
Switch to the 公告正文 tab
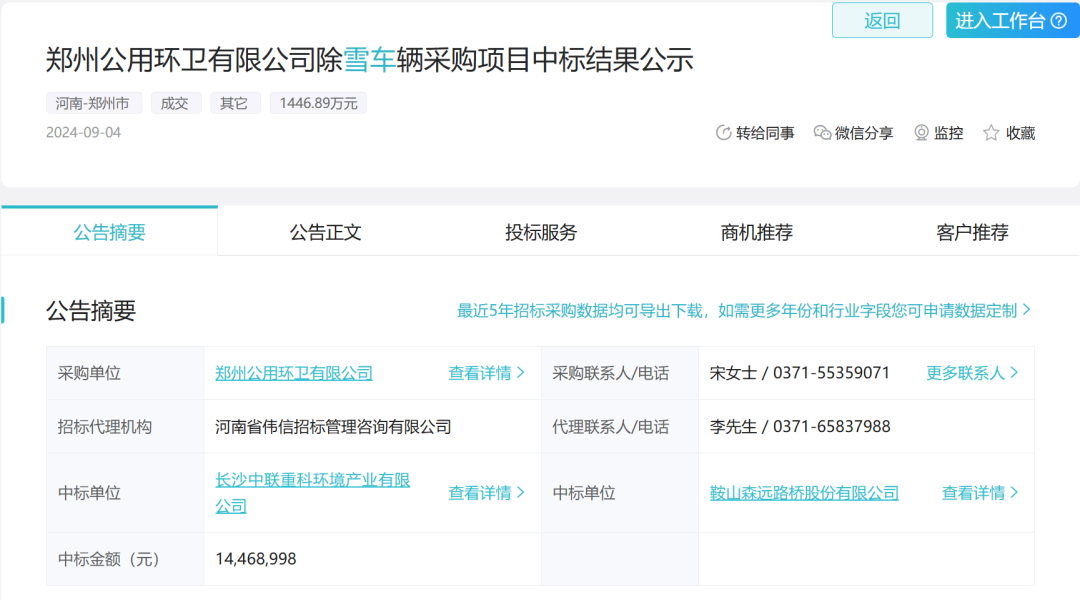(325, 232)
